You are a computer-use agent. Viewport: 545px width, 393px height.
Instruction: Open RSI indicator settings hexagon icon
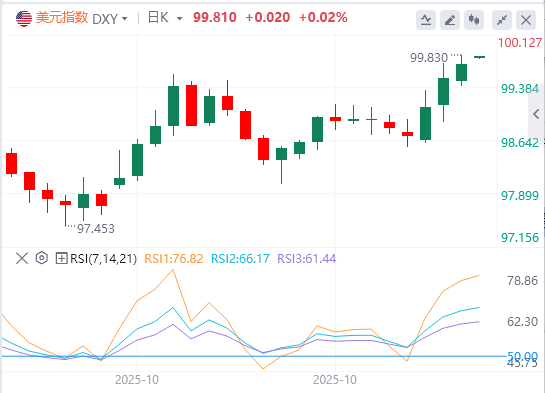click(x=42, y=258)
